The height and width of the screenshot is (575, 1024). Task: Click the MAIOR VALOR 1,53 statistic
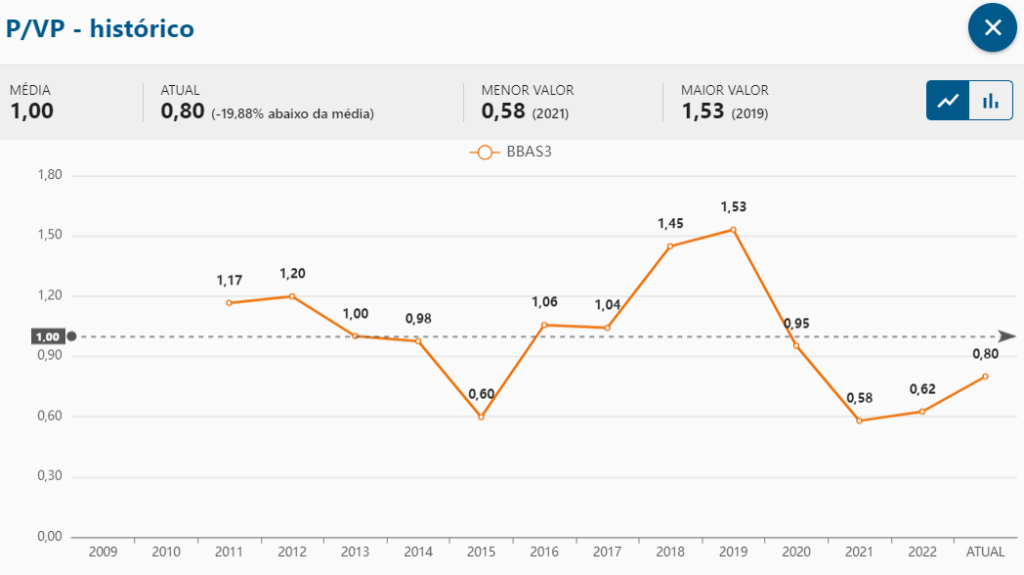tap(704, 112)
